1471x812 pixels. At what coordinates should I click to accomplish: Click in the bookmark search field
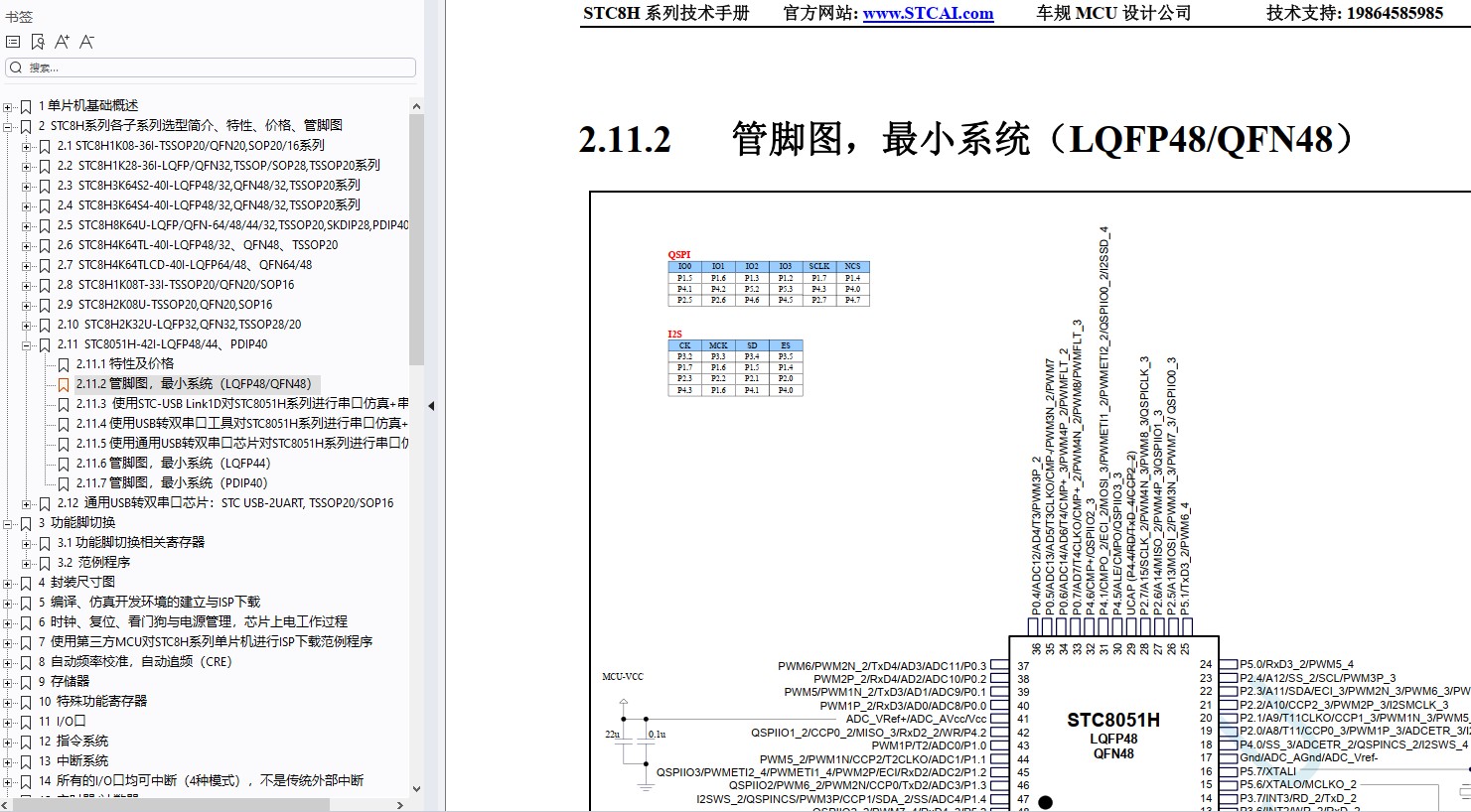coord(211,68)
